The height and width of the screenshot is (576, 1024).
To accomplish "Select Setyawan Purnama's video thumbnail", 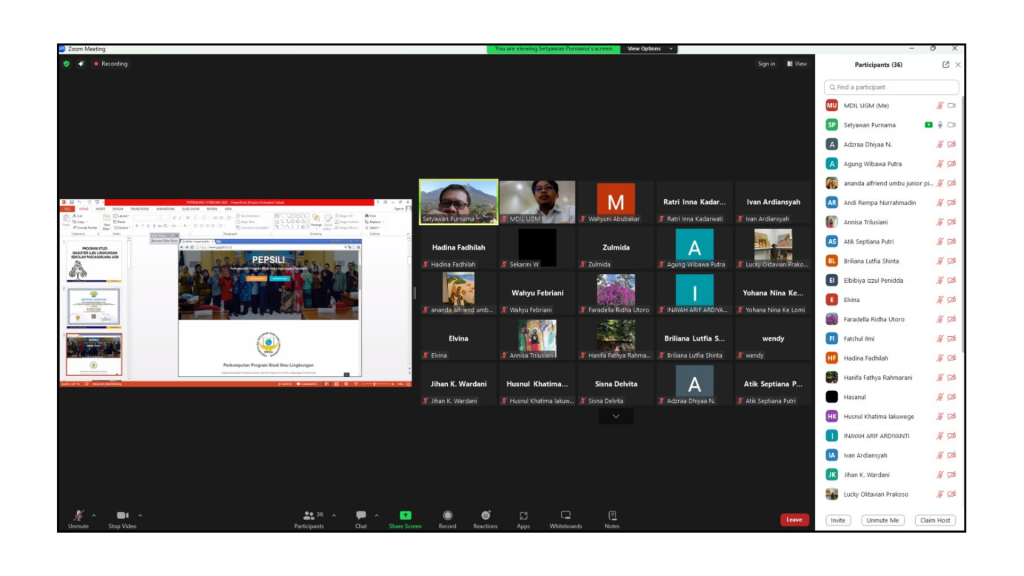I will point(458,201).
